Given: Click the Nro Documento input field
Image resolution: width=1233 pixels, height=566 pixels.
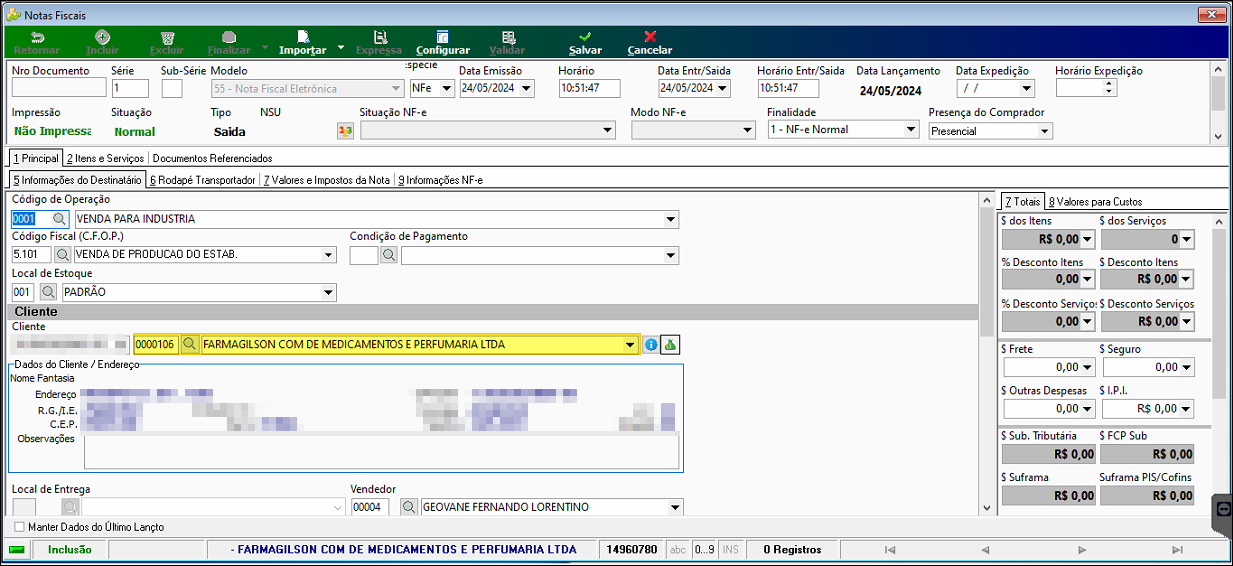Looking at the screenshot, I should click(x=59, y=88).
